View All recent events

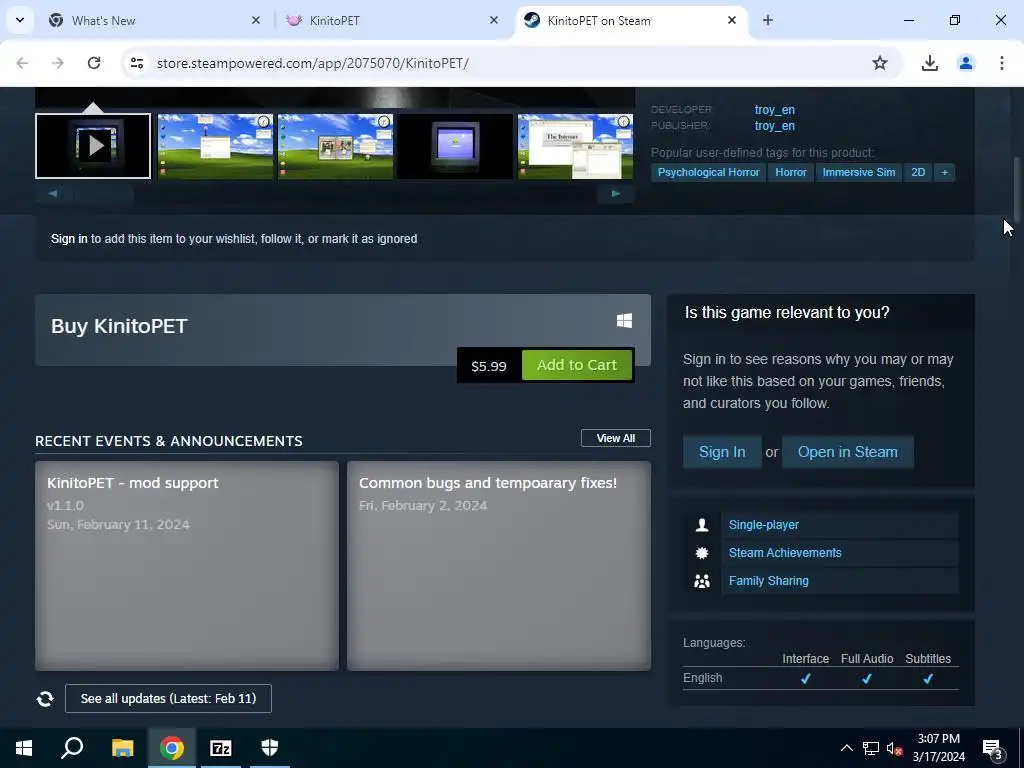point(616,438)
